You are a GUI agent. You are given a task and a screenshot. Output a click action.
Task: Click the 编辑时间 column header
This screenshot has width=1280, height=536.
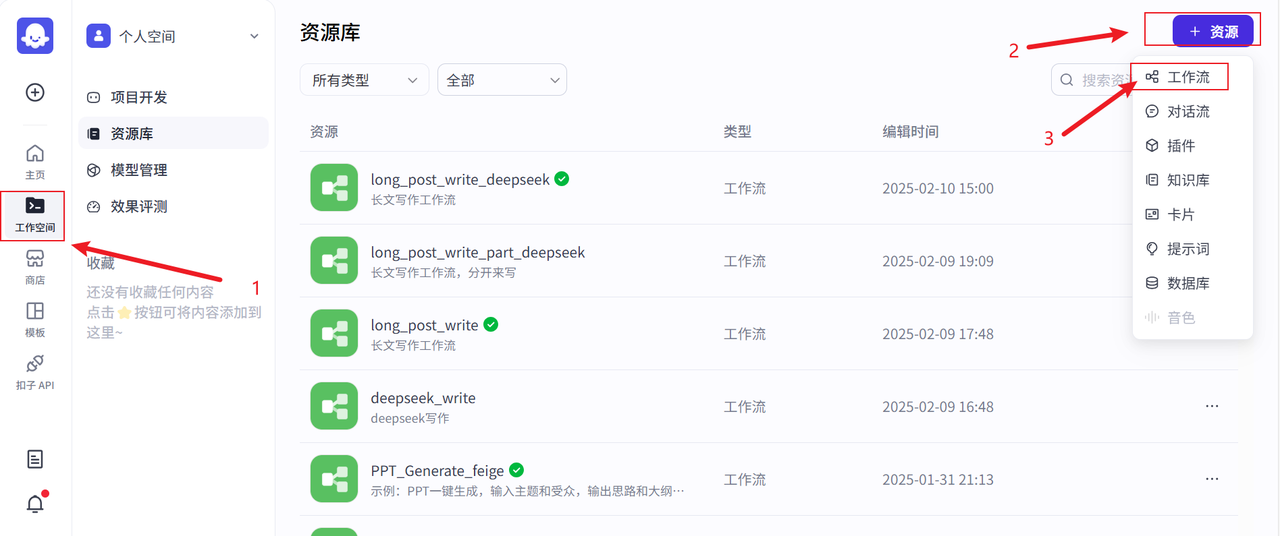[910, 131]
